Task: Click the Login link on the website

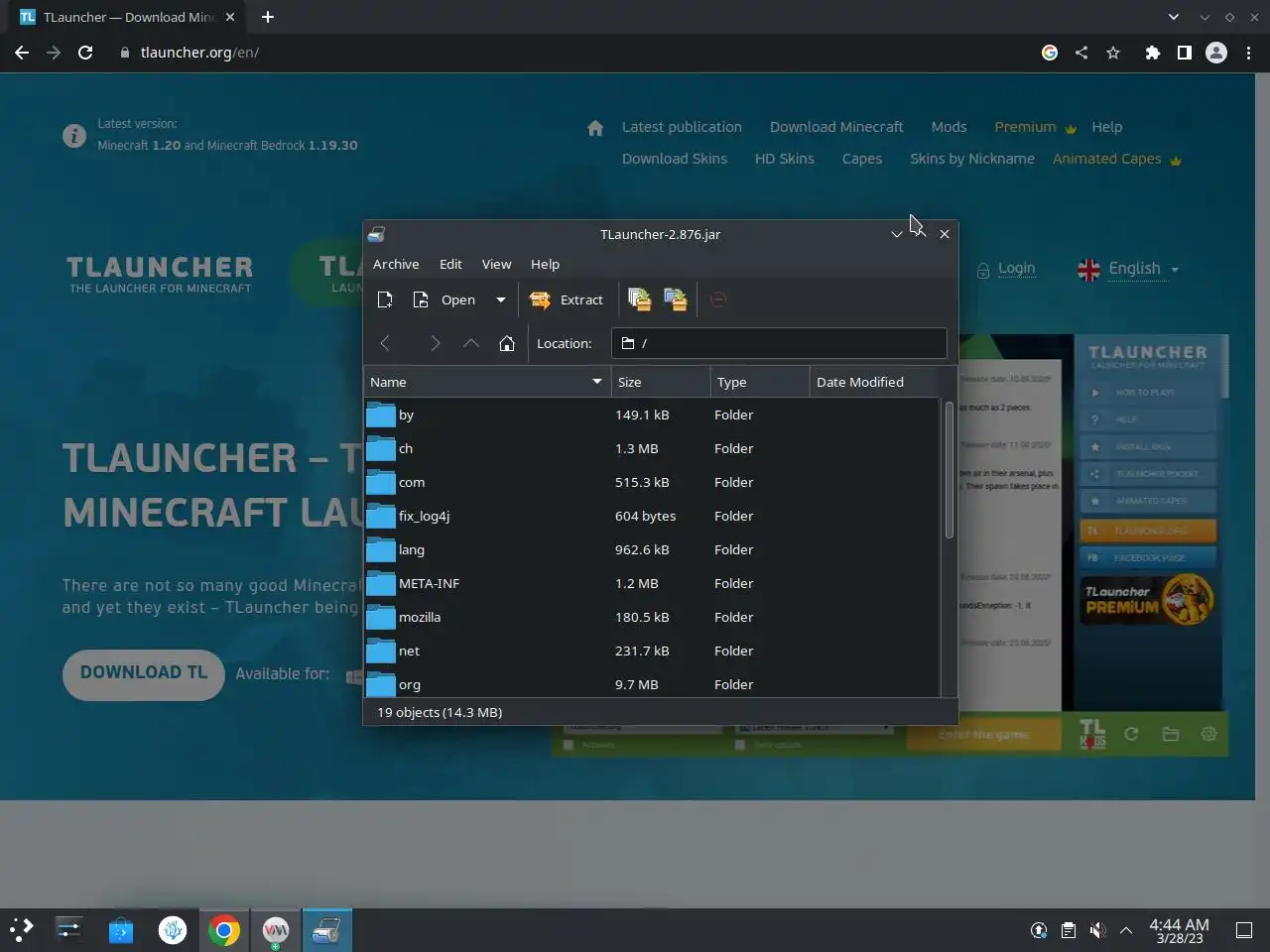Action: [1016, 268]
